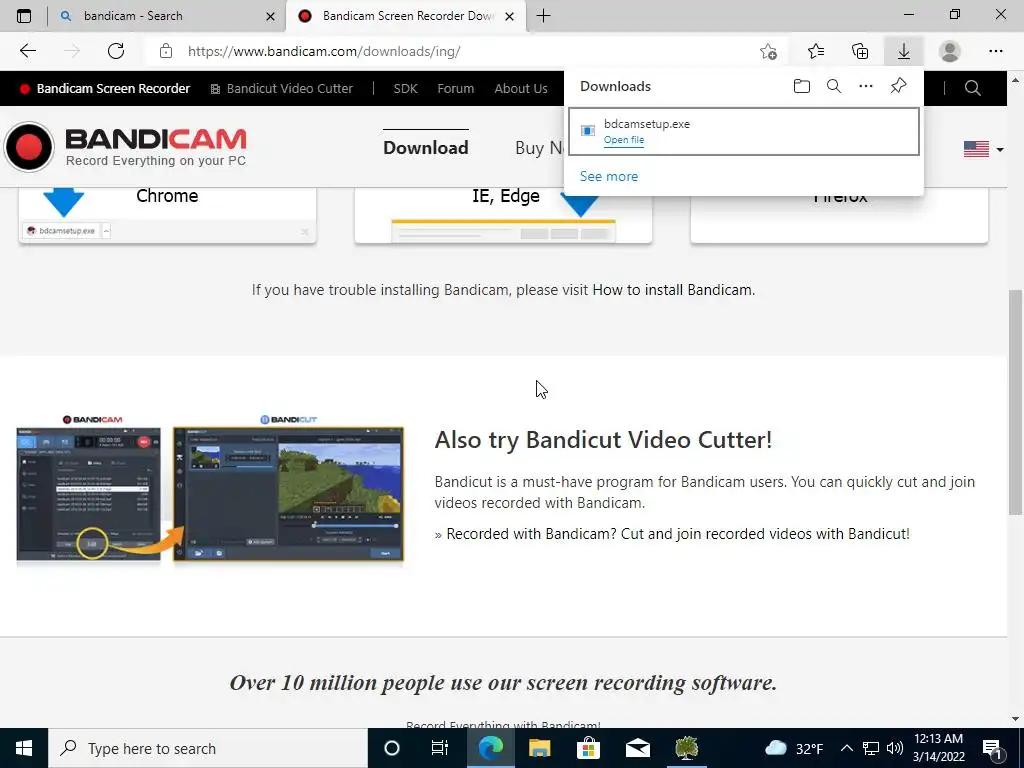Close the bandicam - Search tab
The width and height of the screenshot is (1024, 768).
tap(270, 16)
